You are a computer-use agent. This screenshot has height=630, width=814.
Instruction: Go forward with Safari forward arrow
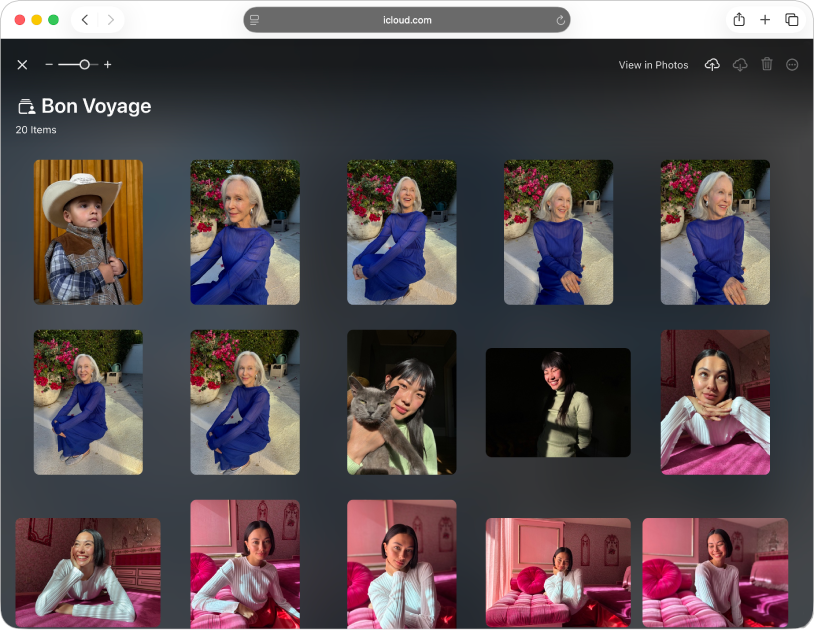click(x=111, y=20)
